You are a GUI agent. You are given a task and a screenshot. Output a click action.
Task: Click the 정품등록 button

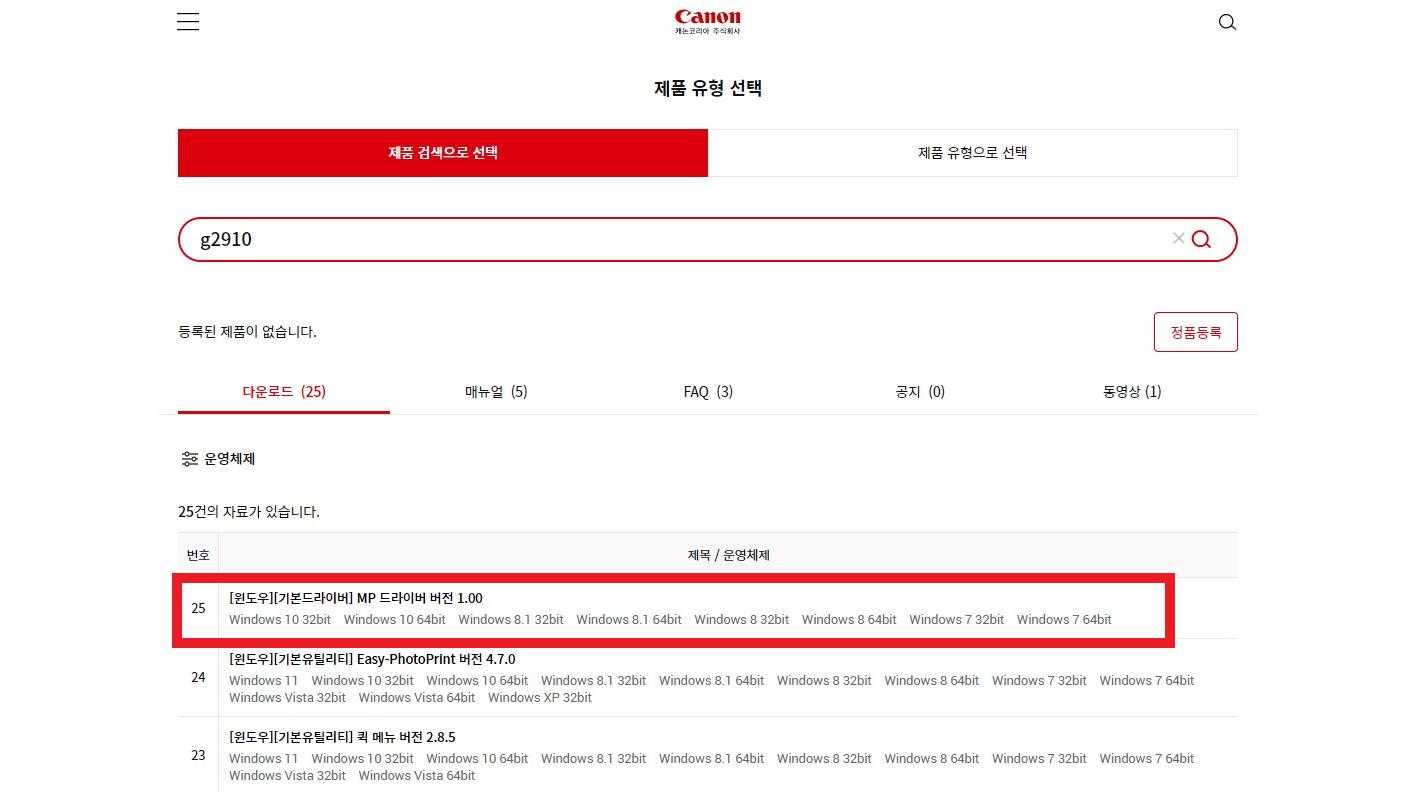(x=1196, y=331)
